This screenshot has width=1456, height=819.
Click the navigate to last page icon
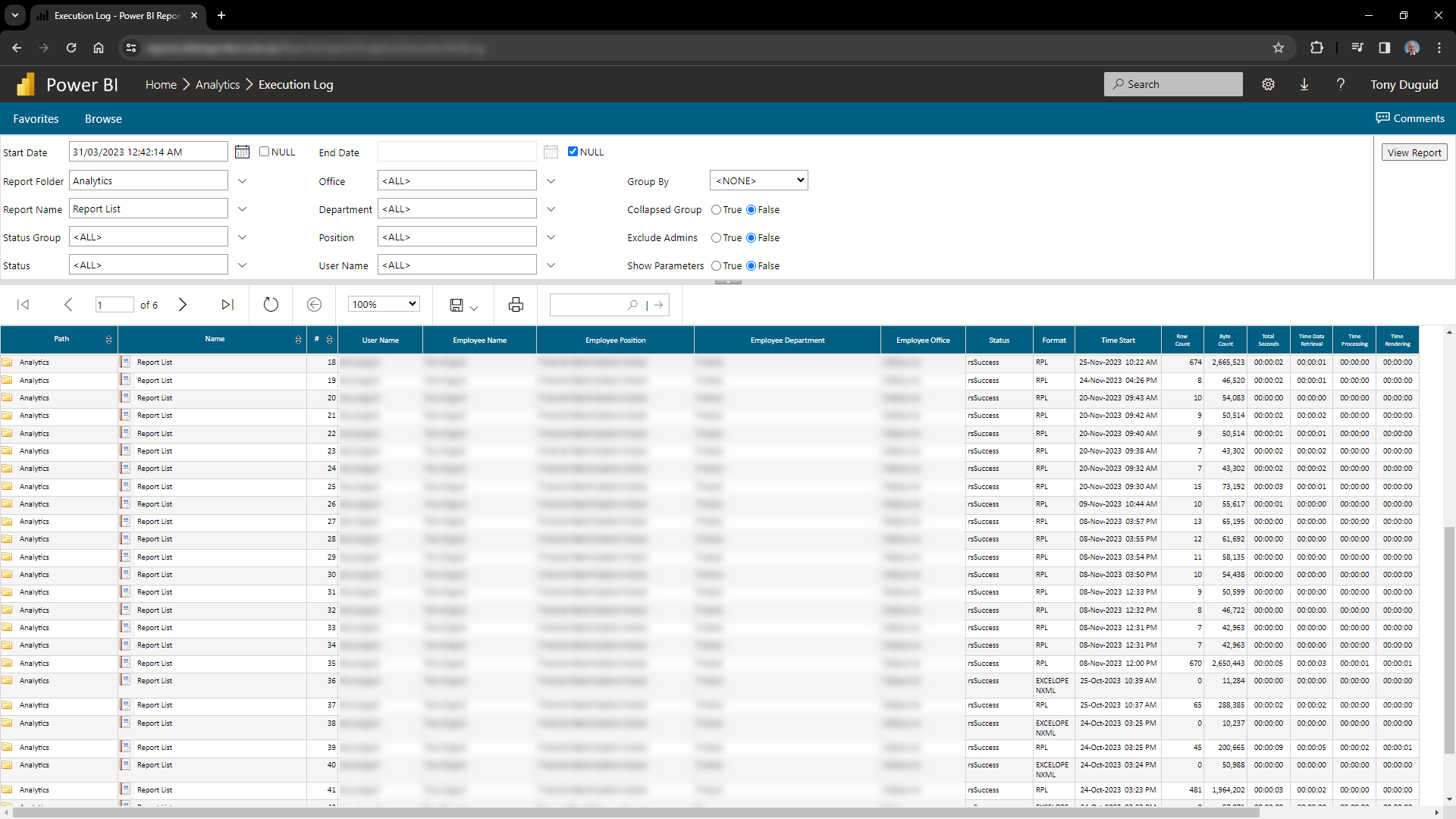click(227, 305)
